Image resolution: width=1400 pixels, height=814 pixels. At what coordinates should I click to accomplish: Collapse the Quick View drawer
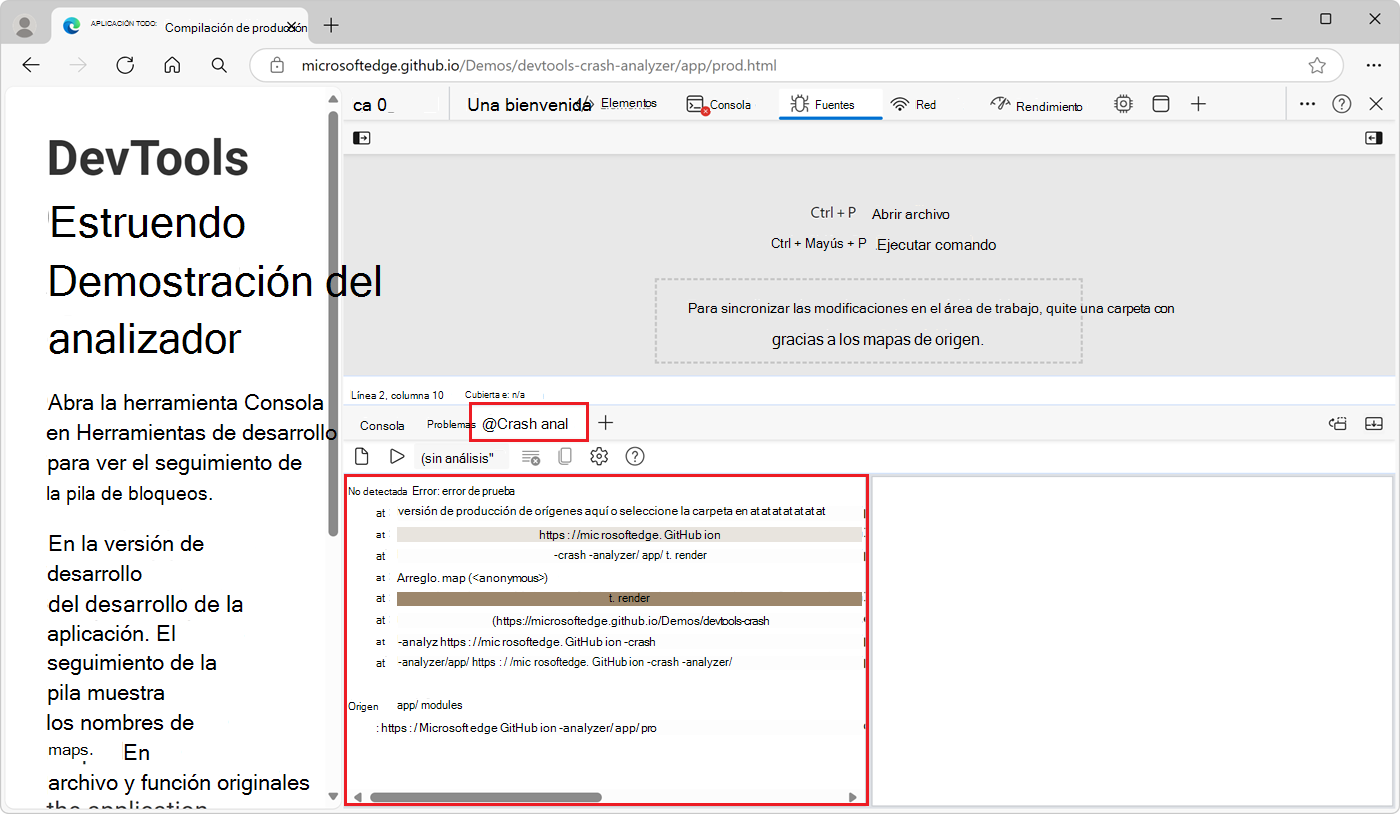pos(1374,424)
